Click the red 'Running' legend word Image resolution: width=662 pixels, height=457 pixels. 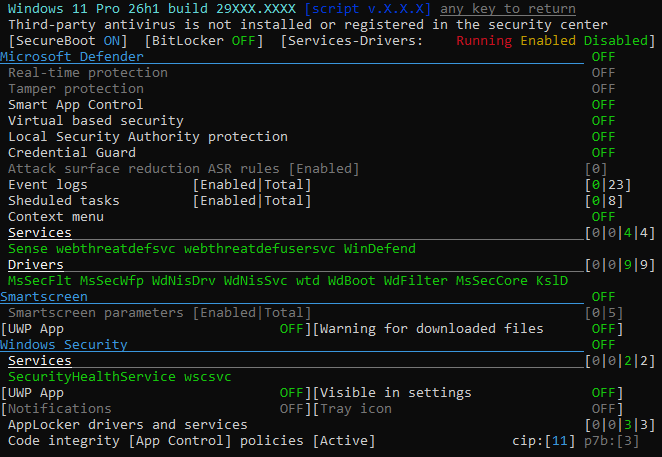(x=484, y=41)
